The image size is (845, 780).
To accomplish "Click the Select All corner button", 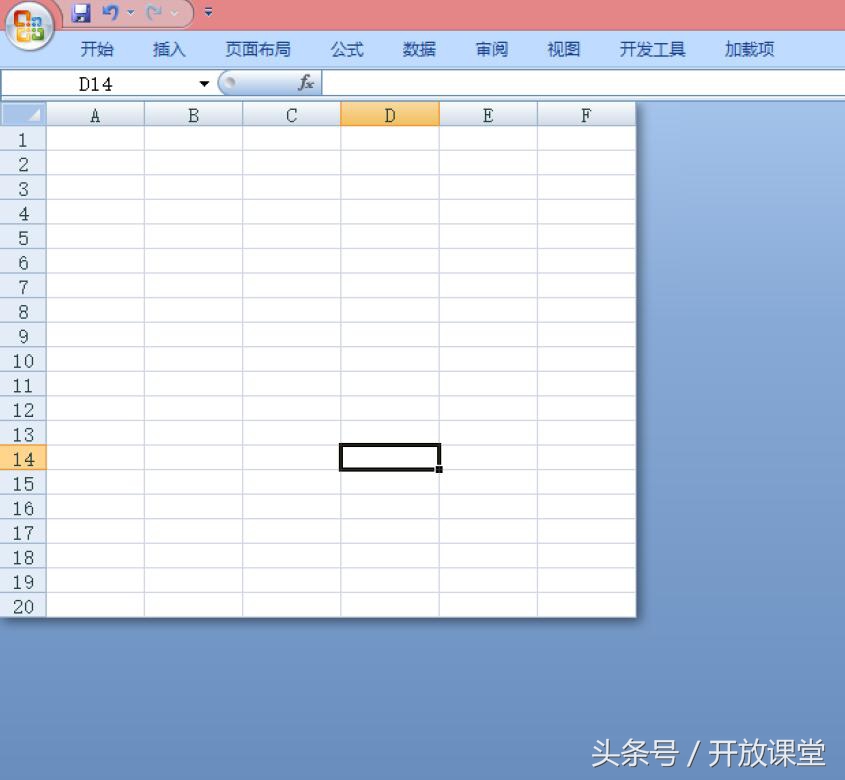I will tap(23, 114).
